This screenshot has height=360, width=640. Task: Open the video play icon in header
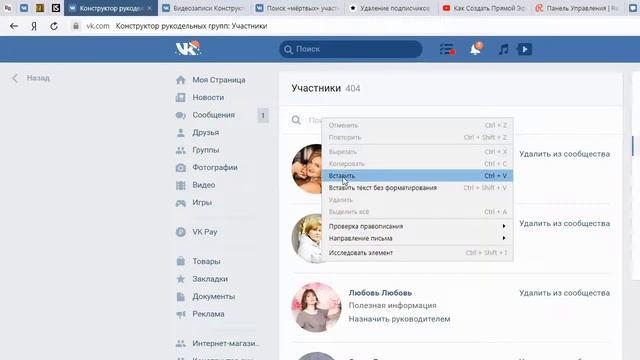(x=524, y=49)
